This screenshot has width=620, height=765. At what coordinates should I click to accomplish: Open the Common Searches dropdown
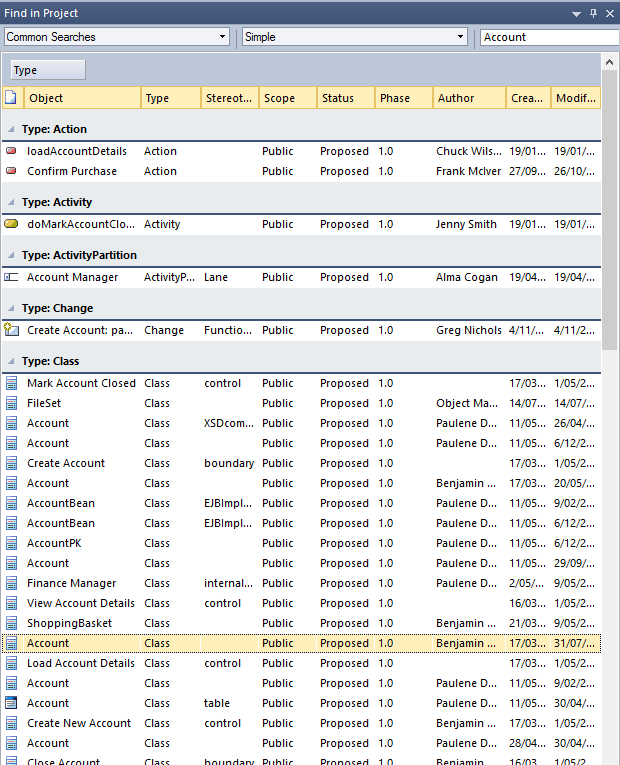coord(222,37)
